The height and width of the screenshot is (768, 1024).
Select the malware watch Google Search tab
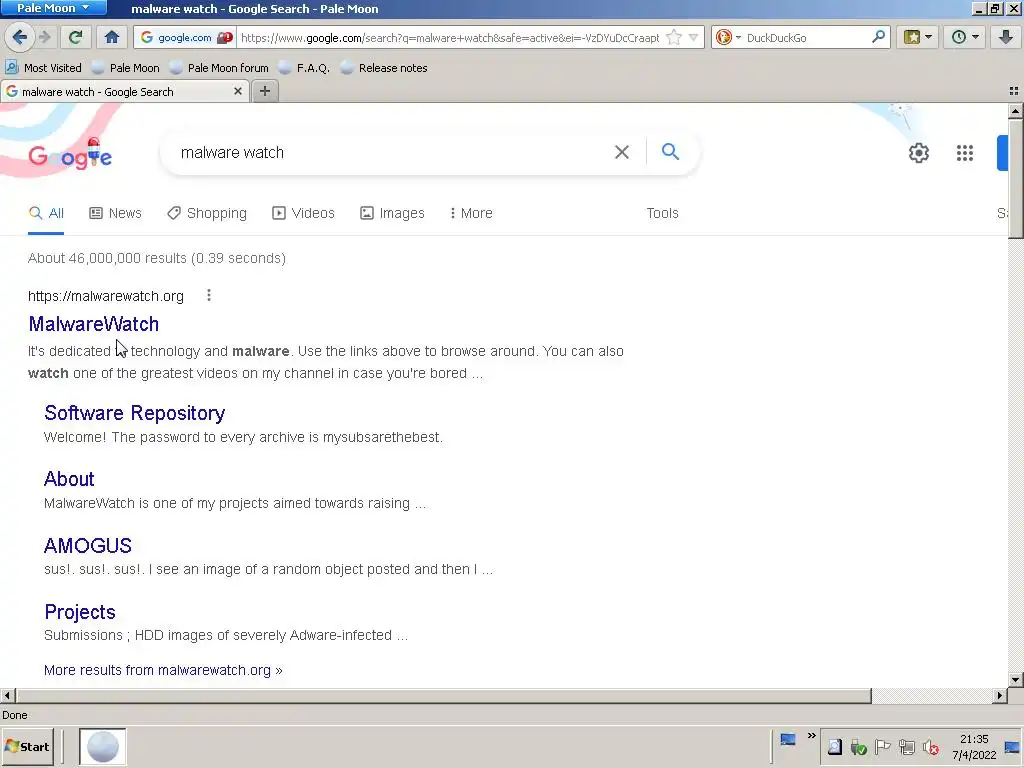pyautogui.click(x=124, y=91)
